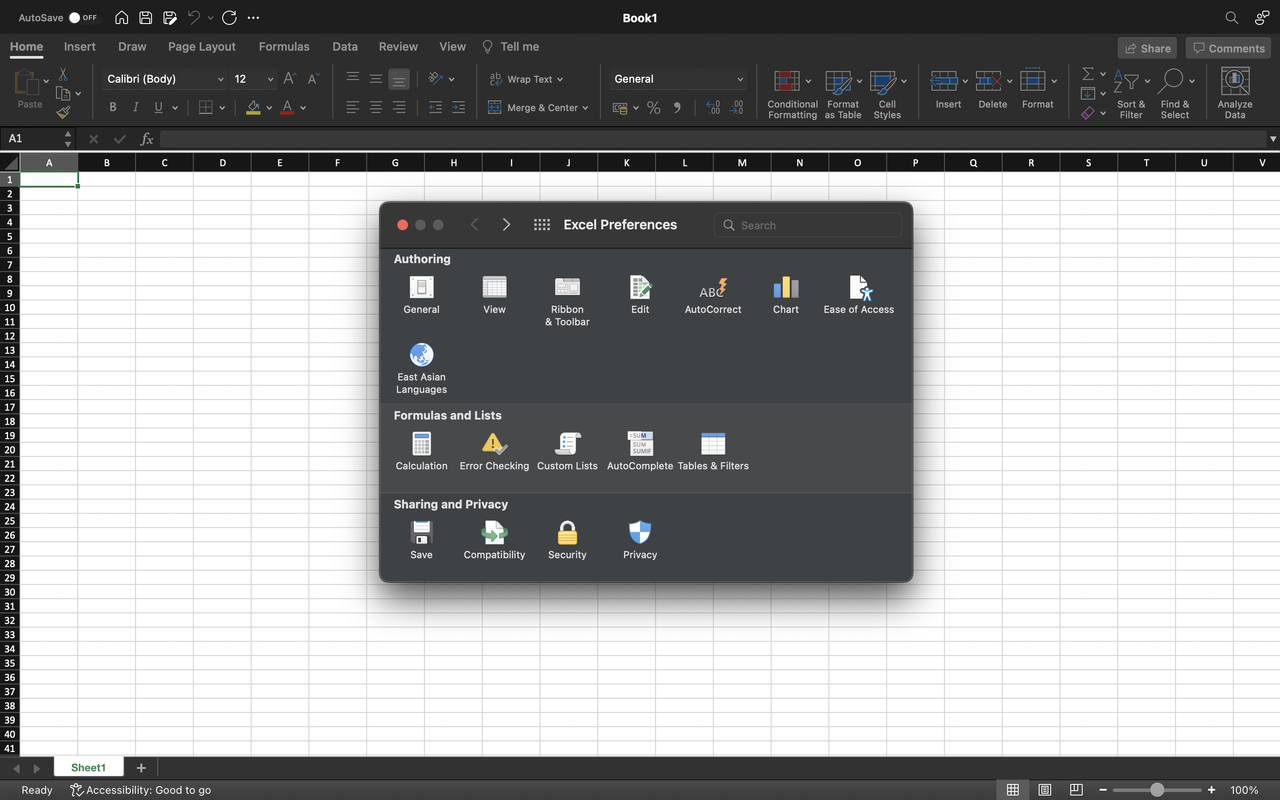
Task: Click the Home icon in title bar
Action: (x=122, y=18)
